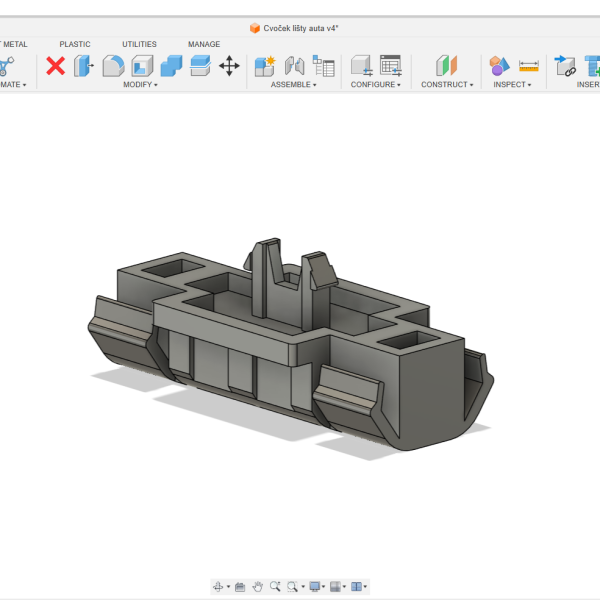
Task: Click the Configure model icon
Action: tap(362, 66)
